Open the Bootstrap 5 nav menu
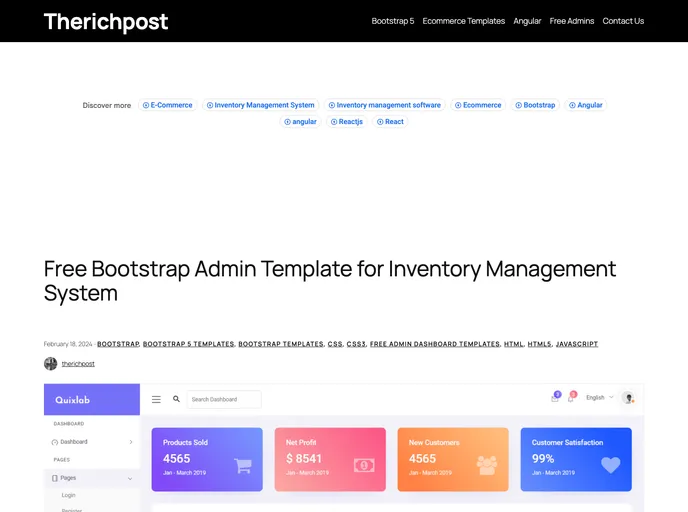The height and width of the screenshot is (512, 688). click(392, 21)
